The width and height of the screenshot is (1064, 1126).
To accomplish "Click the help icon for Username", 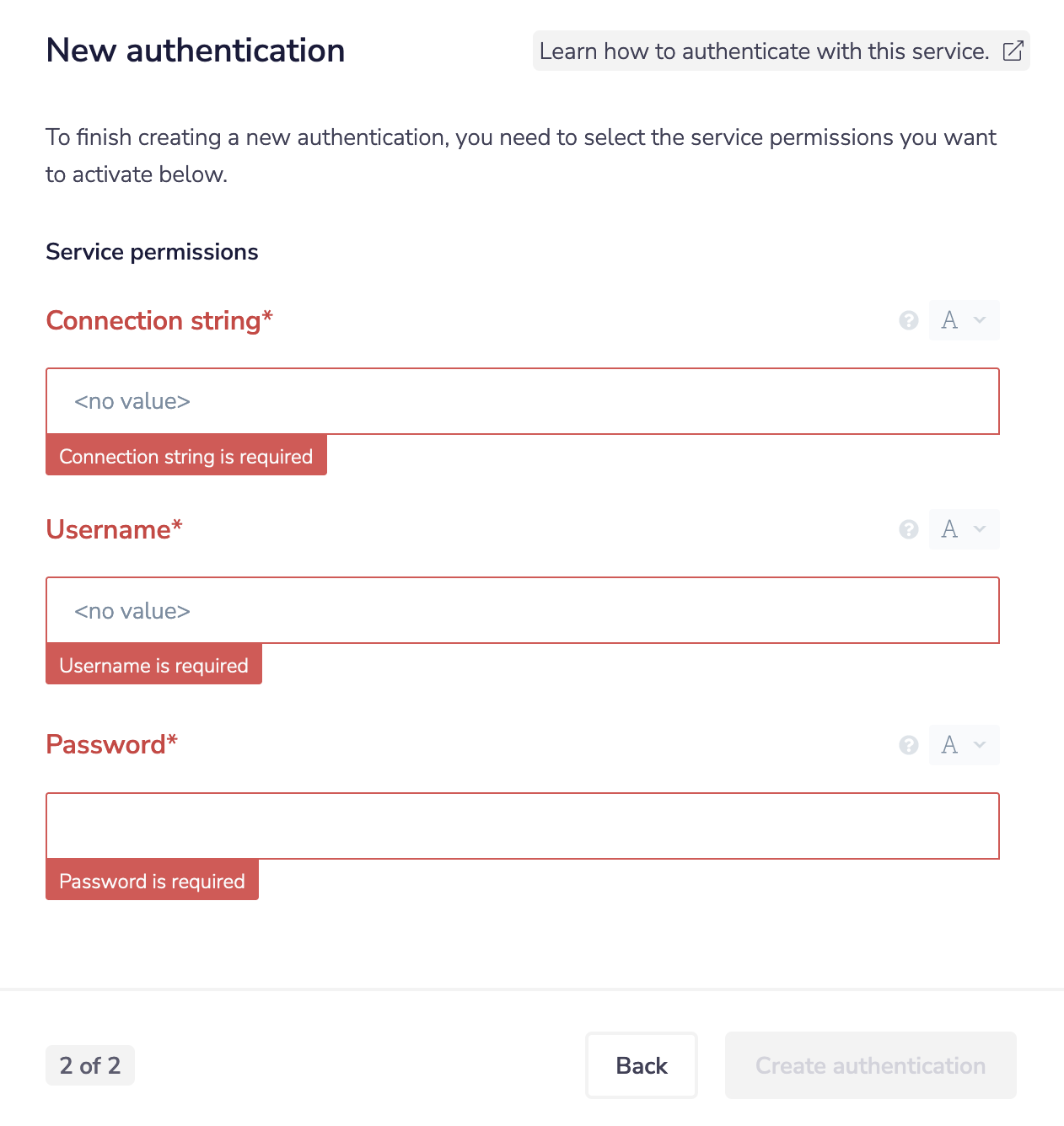I will click(x=908, y=529).
